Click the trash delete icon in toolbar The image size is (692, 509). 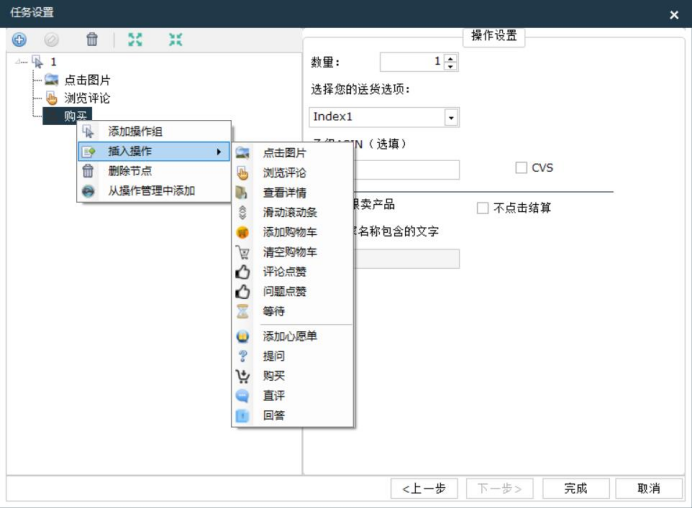[x=92, y=40]
